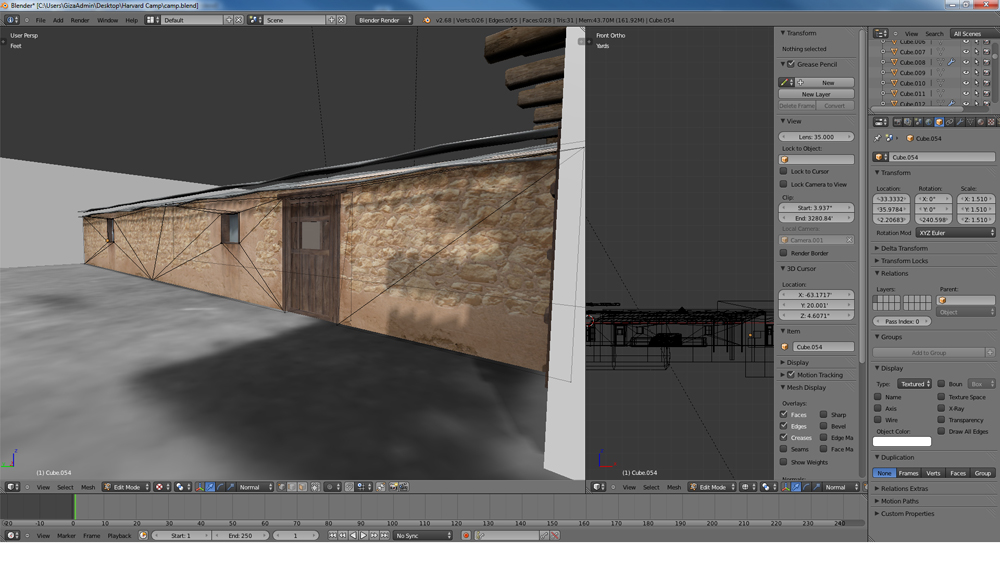Open the Material properties tab icon
The image size is (1000, 565).
click(x=981, y=122)
